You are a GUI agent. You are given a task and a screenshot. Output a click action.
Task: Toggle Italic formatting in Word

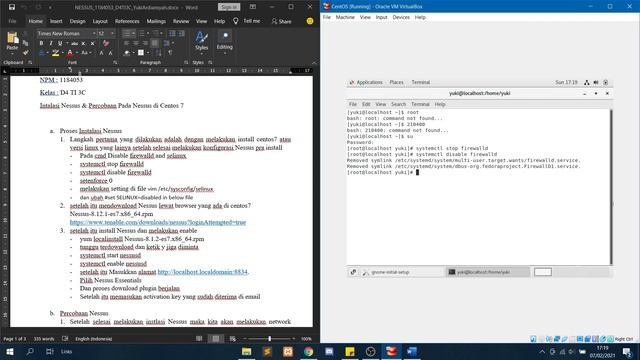(x=51, y=43)
